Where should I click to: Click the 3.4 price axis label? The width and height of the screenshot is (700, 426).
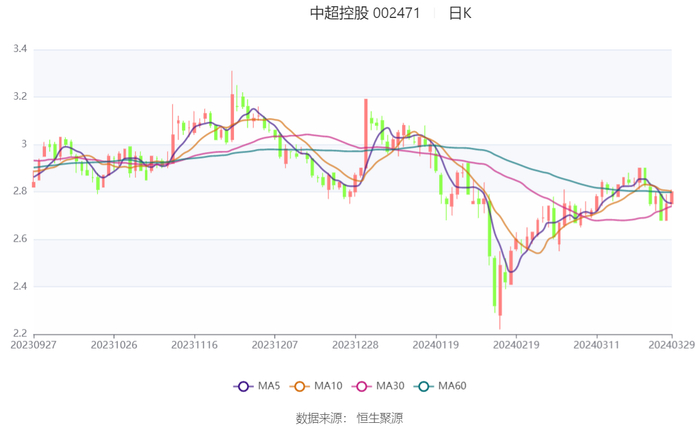pyautogui.click(x=19, y=49)
